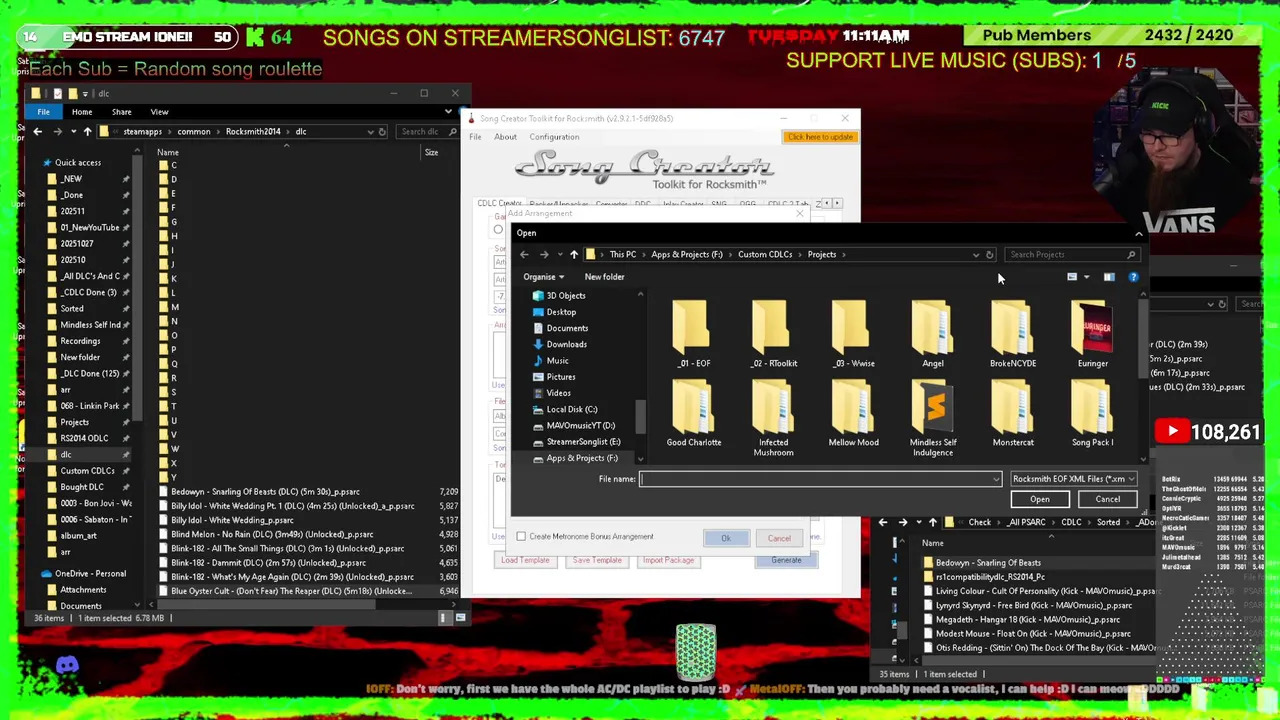
Task: Click the 'Click here to update' button
Action: pyautogui.click(x=820, y=137)
